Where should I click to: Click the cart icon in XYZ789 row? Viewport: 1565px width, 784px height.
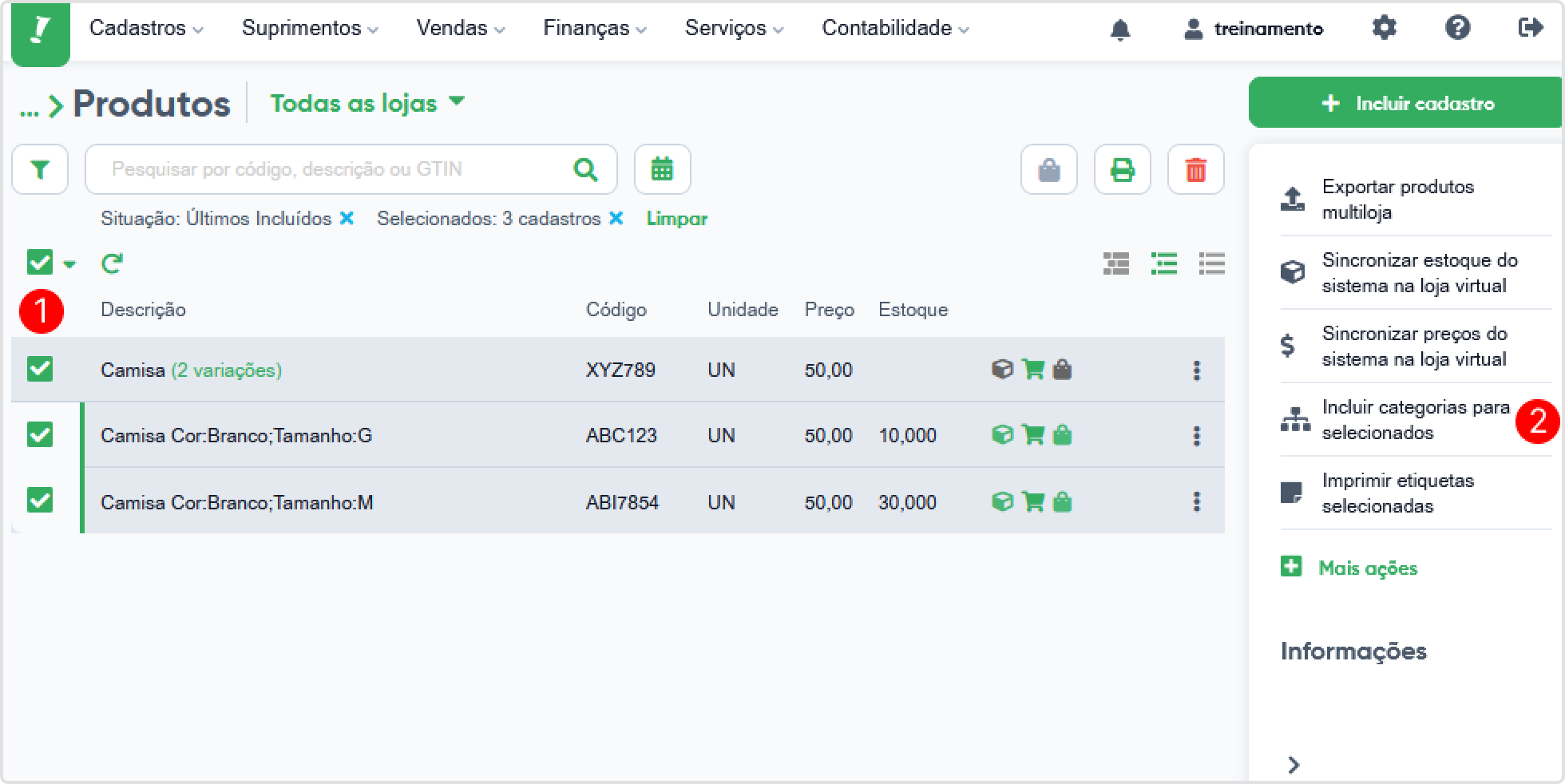[x=1033, y=369]
